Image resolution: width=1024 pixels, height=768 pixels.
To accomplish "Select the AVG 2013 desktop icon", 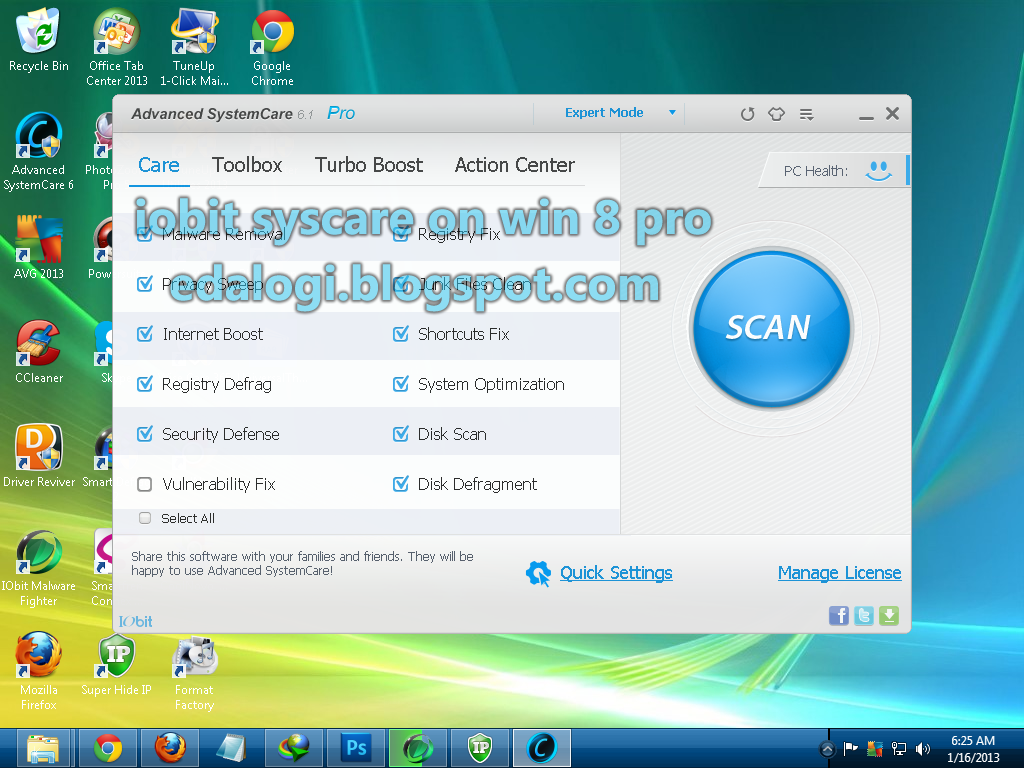I will tap(39, 248).
